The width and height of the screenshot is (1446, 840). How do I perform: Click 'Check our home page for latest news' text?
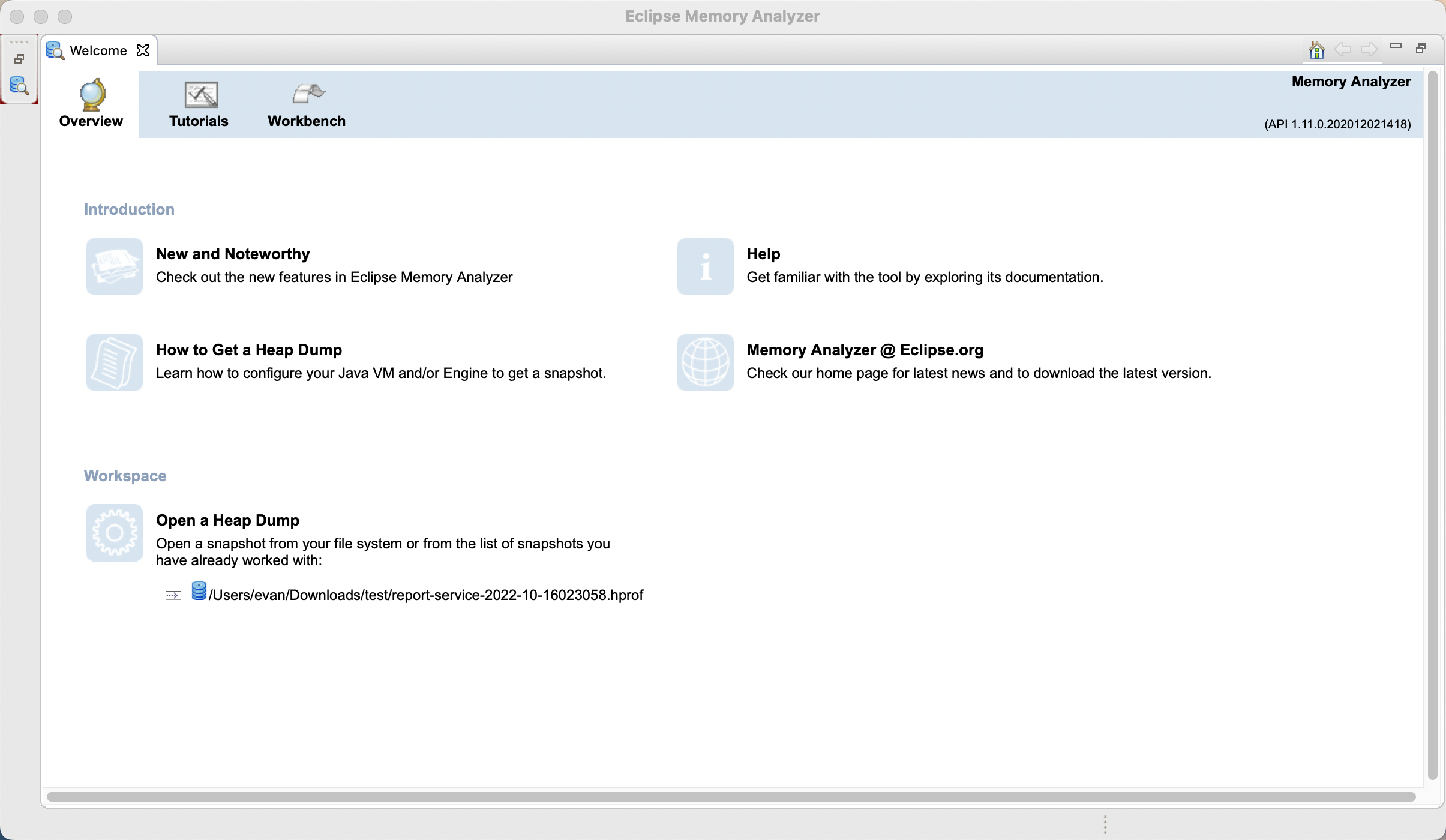click(979, 373)
